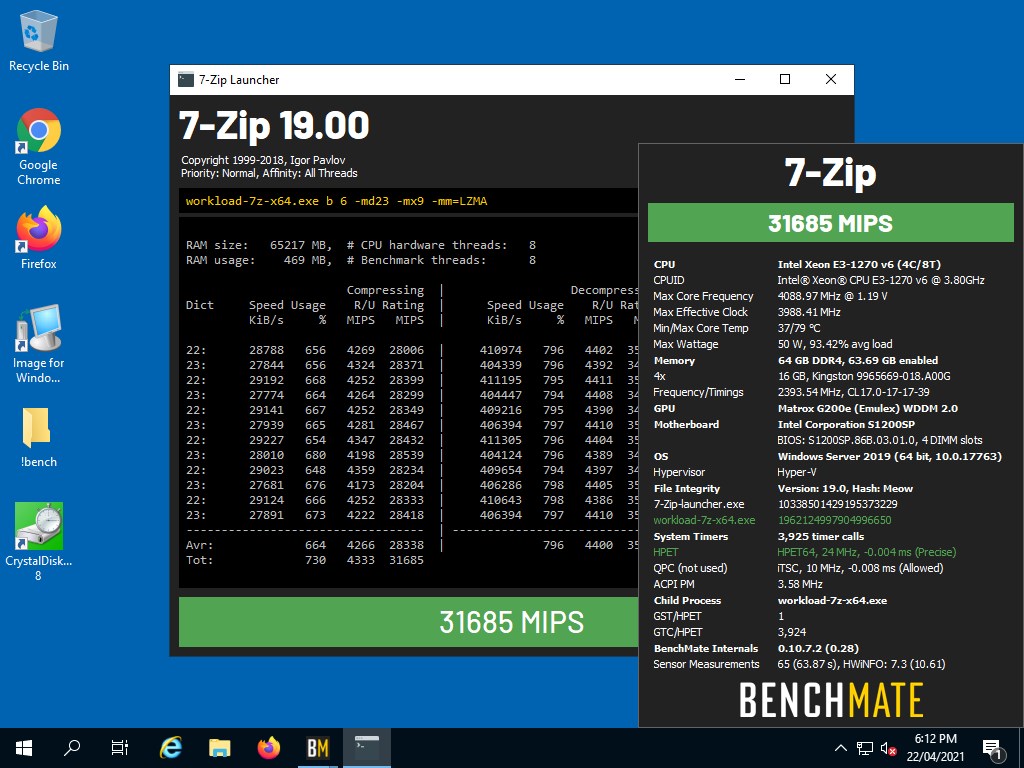Image resolution: width=1024 pixels, height=768 pixels.
Task: Click the QPC (not used) iTSC value
Action: click(860, 568)
